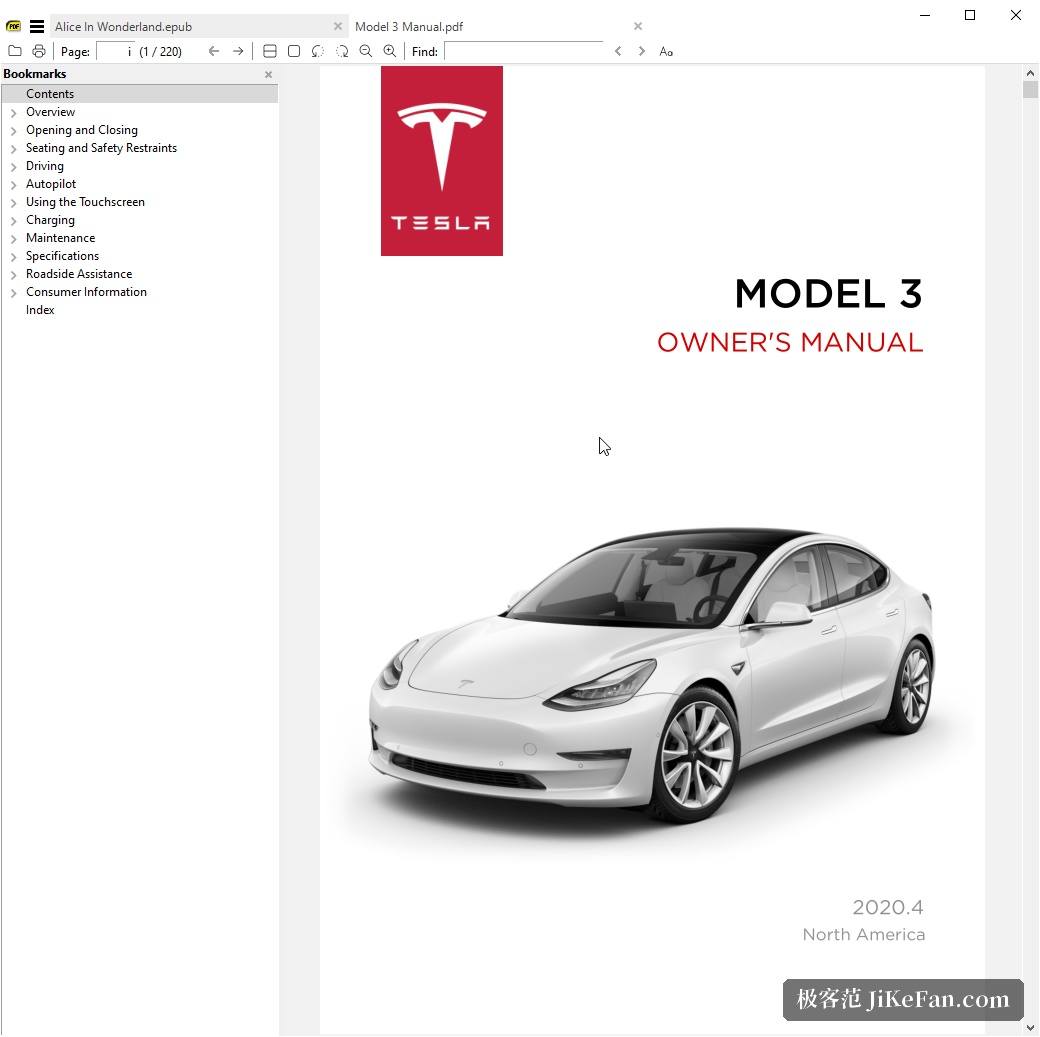This screenshot has width=1040, height=1037.
Task: Expand the Maintenance bookmark
Action: click(x=13, y=239)
